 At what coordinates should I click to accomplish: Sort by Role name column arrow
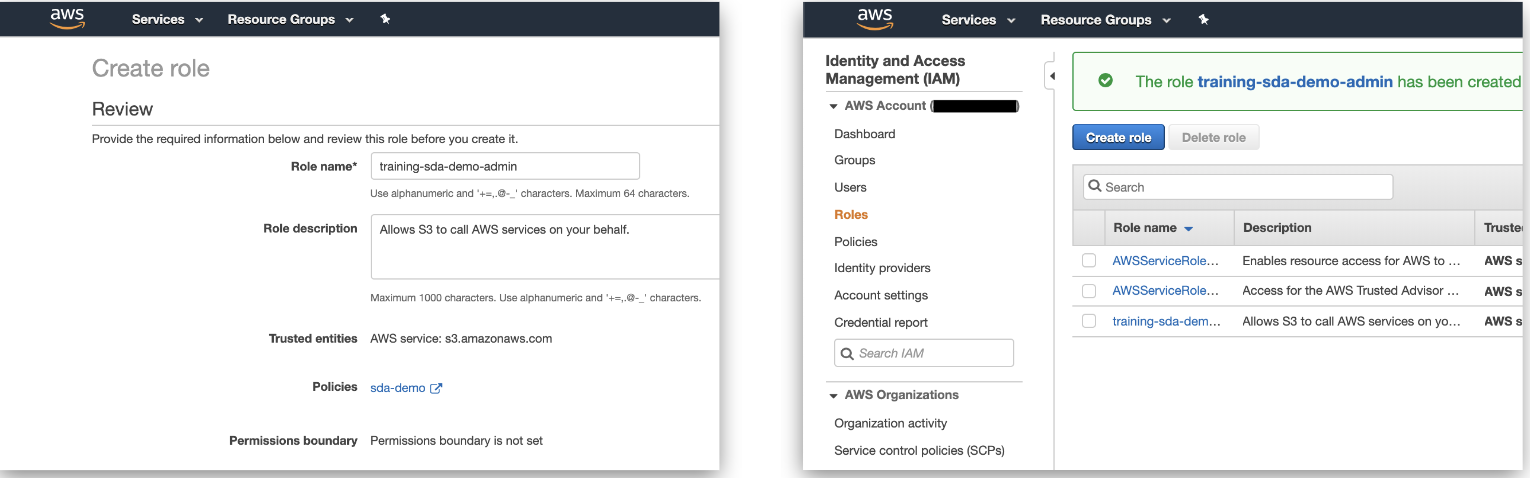pyautogui.click(x=1188, y=229)
